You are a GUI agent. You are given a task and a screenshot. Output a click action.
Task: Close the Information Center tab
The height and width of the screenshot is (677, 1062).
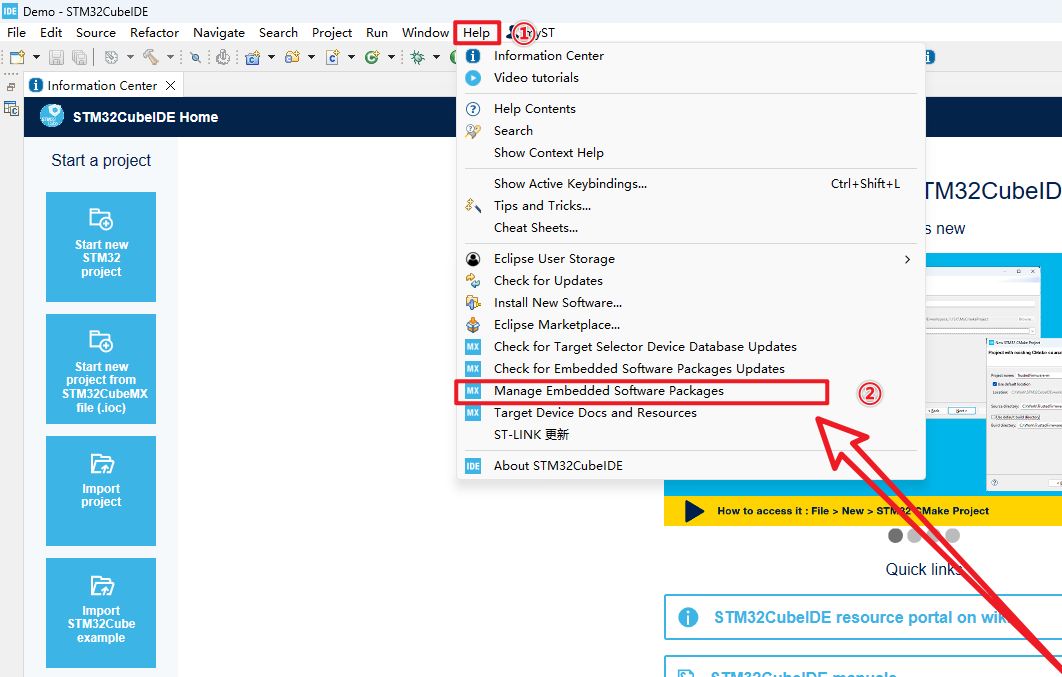[x=171, y=85]
